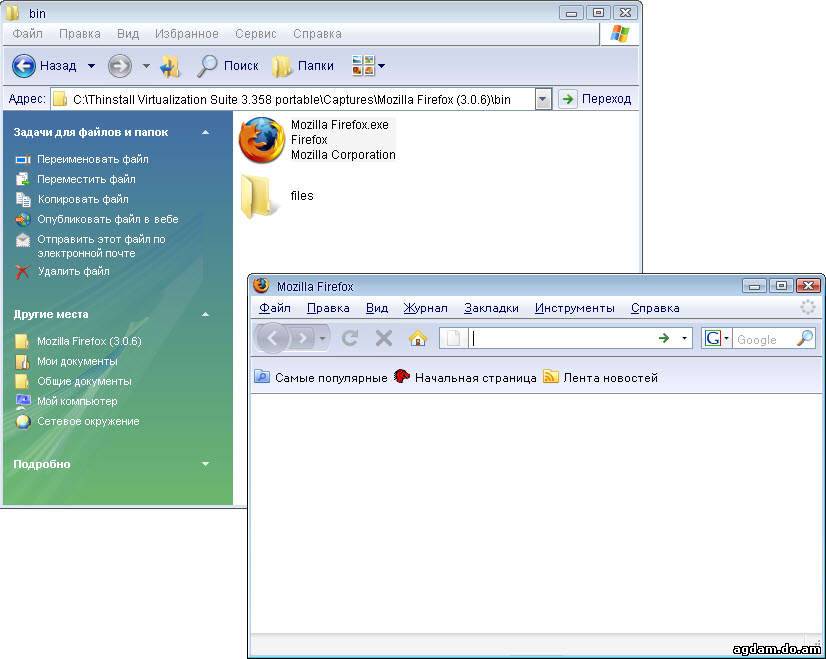
Task: Collapse the Задачи для файлов и папок panel
Action: [x=205, y=132]
